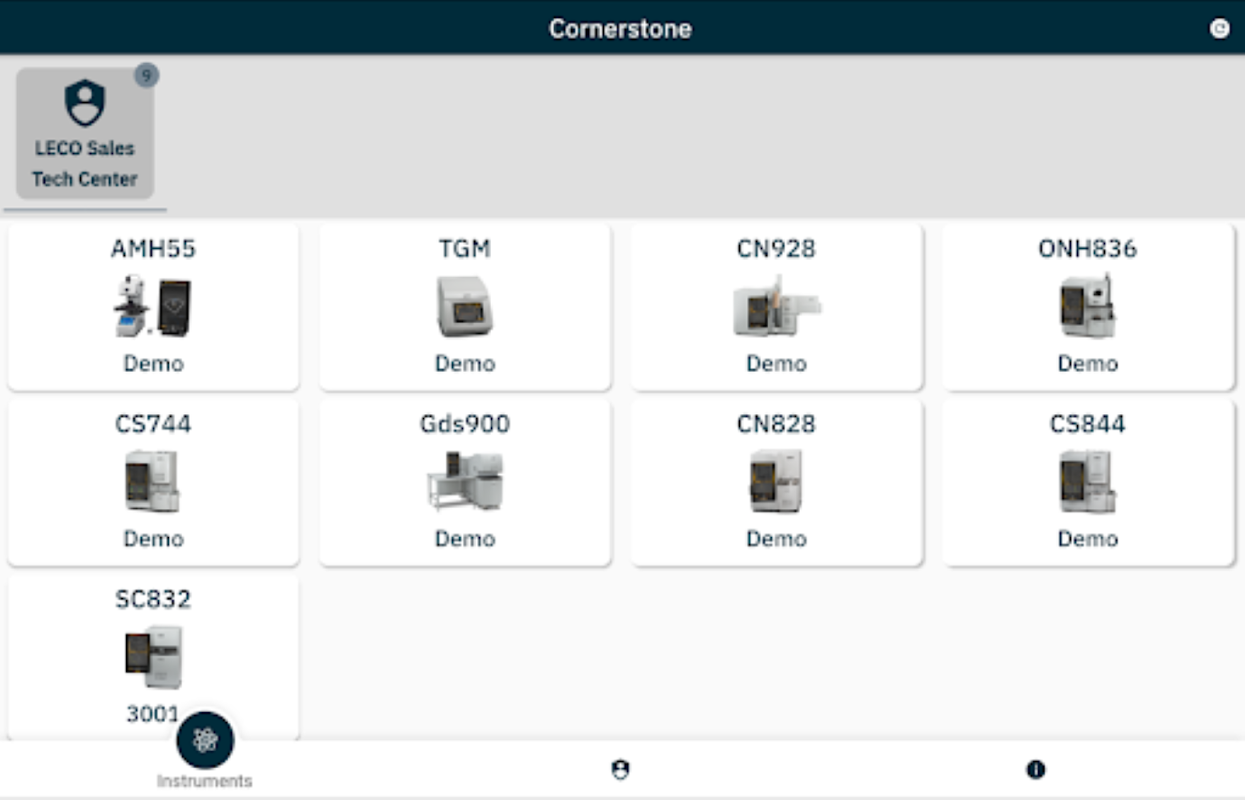Image resolution: width=1245 pixels, height=800 pixels.
Task: Select the Instruments tab label
Action: tap(205, 781)
